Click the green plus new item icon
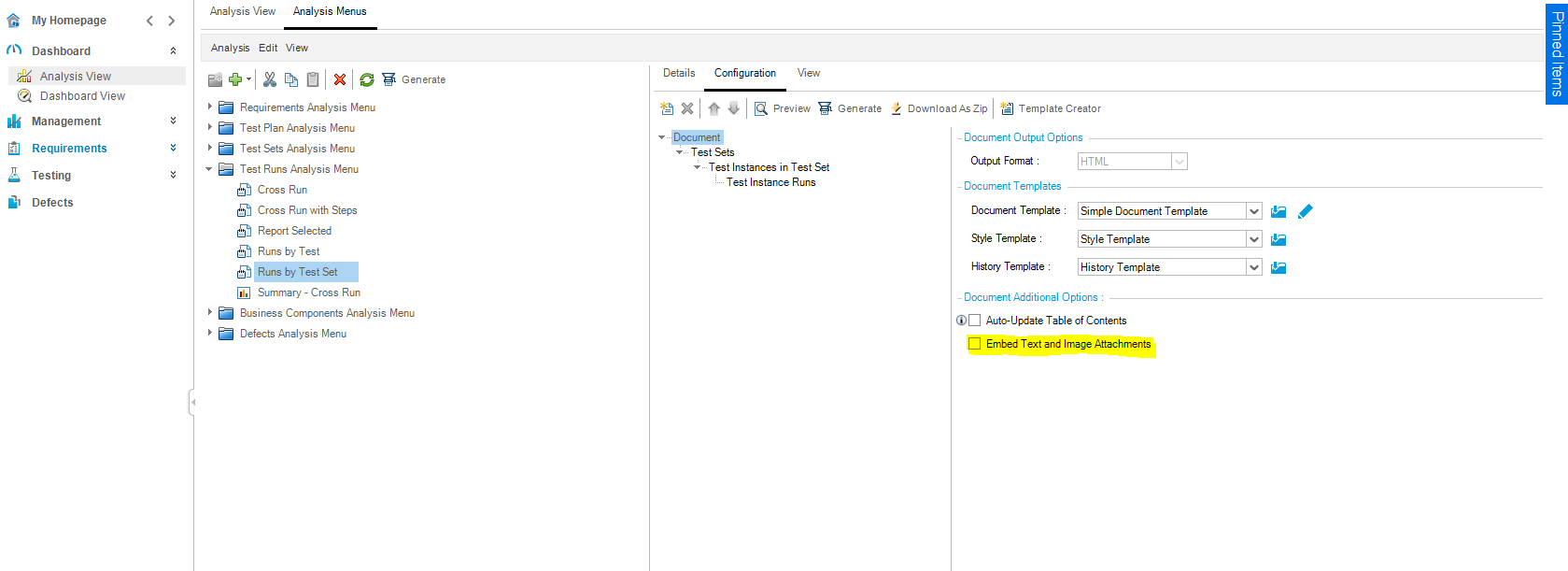The height and width of the screenshot is (571, 1568). coord(235,80)
